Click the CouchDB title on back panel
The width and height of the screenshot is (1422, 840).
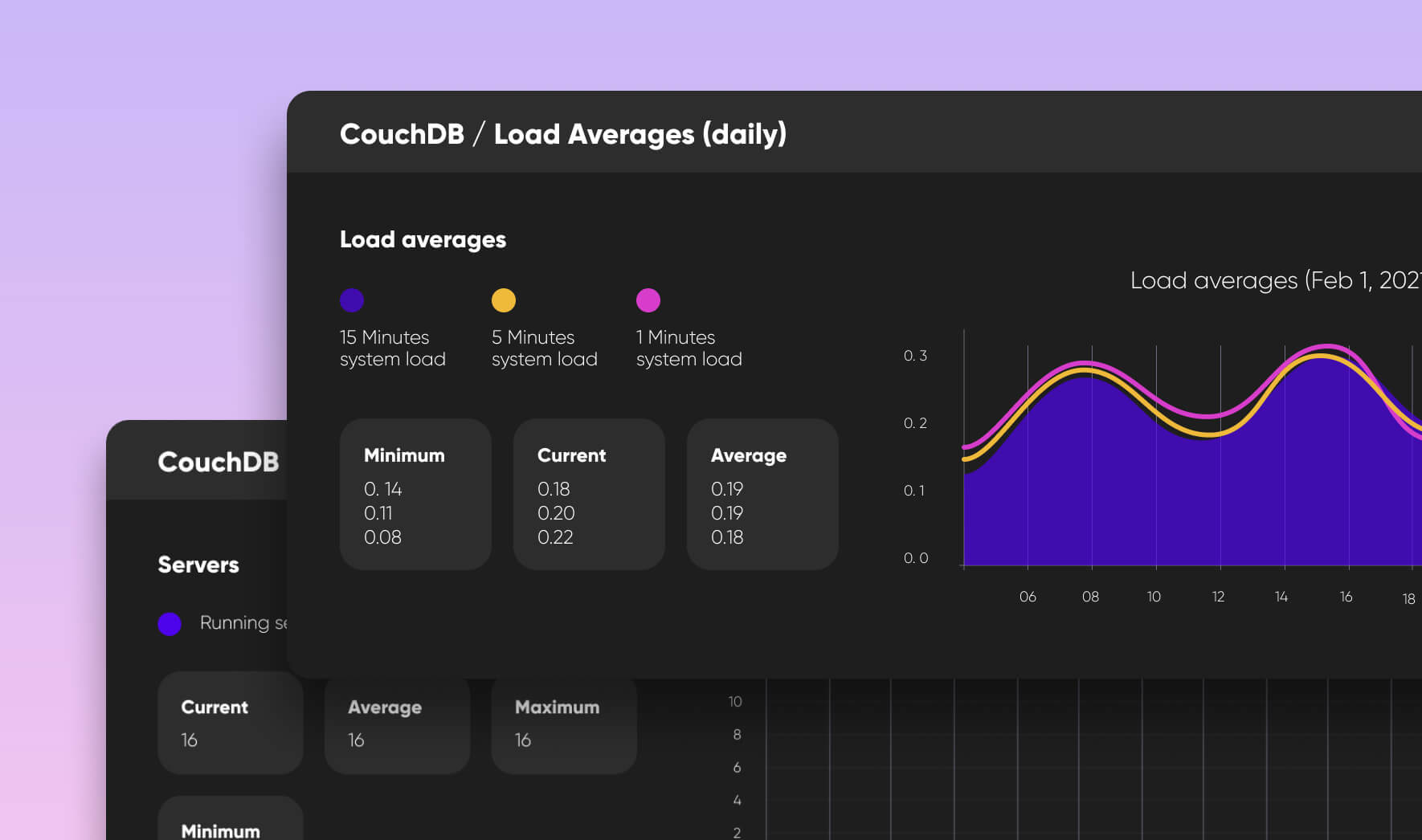tap(219, 462)
